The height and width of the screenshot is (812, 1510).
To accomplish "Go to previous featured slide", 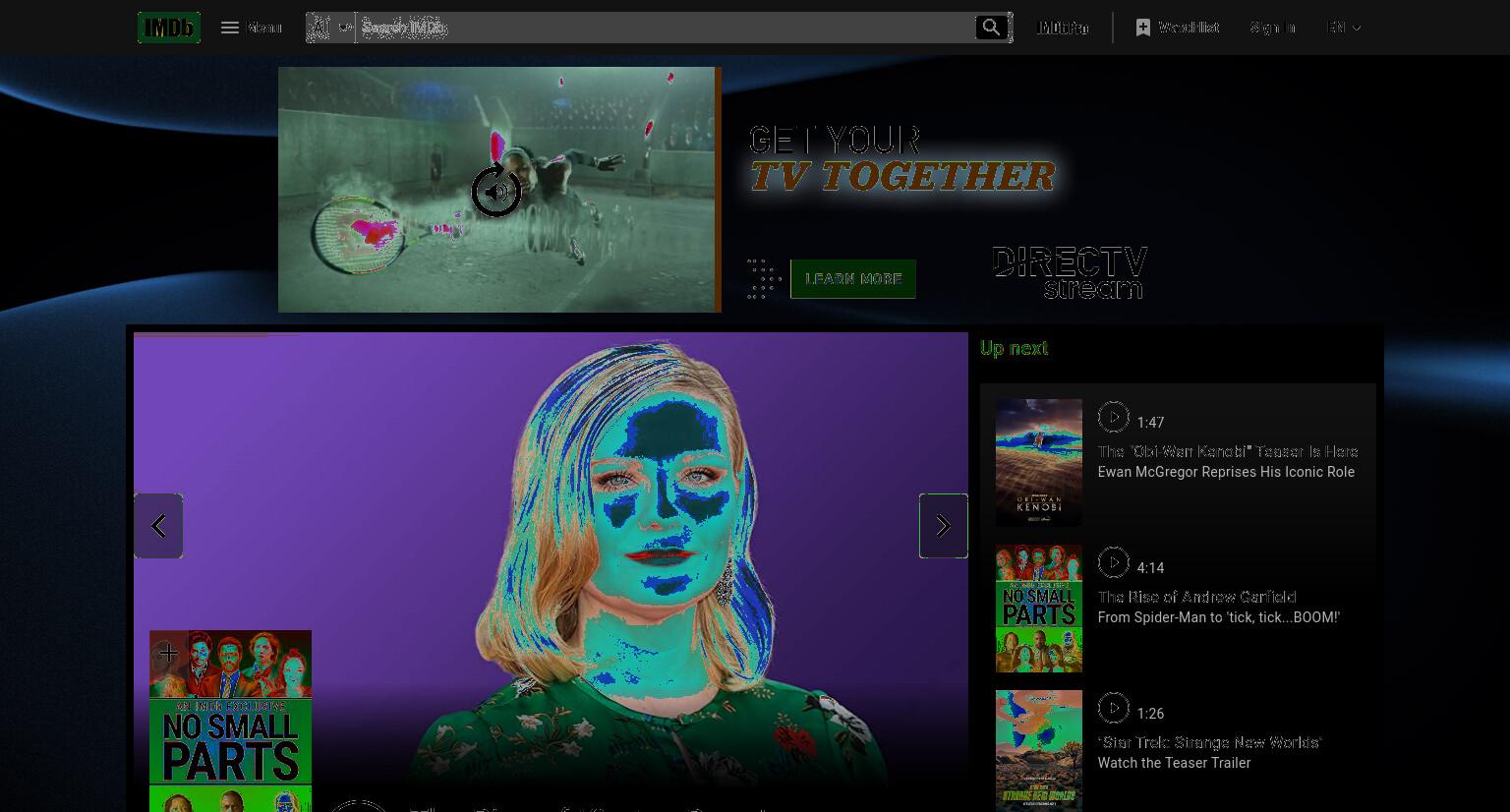I will pyautogui.click(x=158, y=526).
